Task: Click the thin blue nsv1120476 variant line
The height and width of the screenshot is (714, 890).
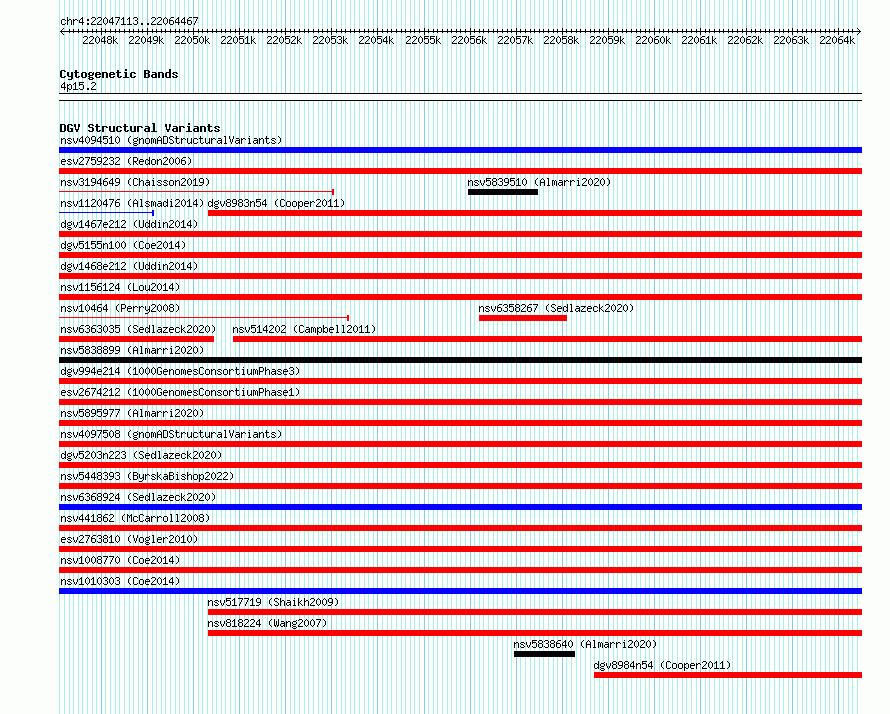Action: coord(107,213)
